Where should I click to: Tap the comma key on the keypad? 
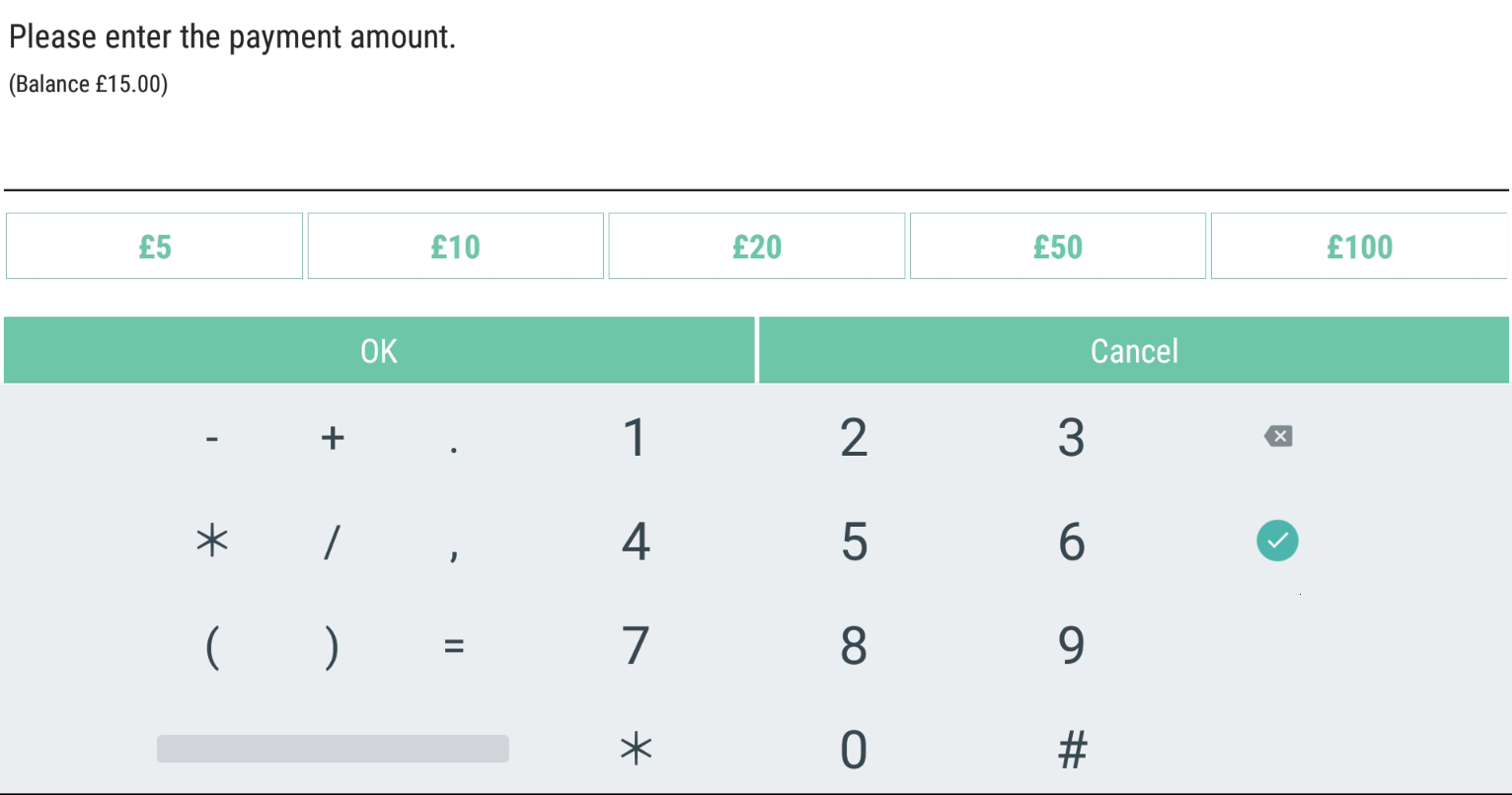coord(454,550)
